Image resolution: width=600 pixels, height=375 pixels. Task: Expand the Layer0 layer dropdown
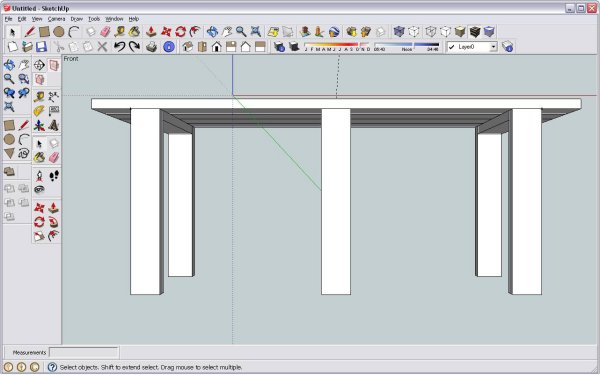coord(493,47)
